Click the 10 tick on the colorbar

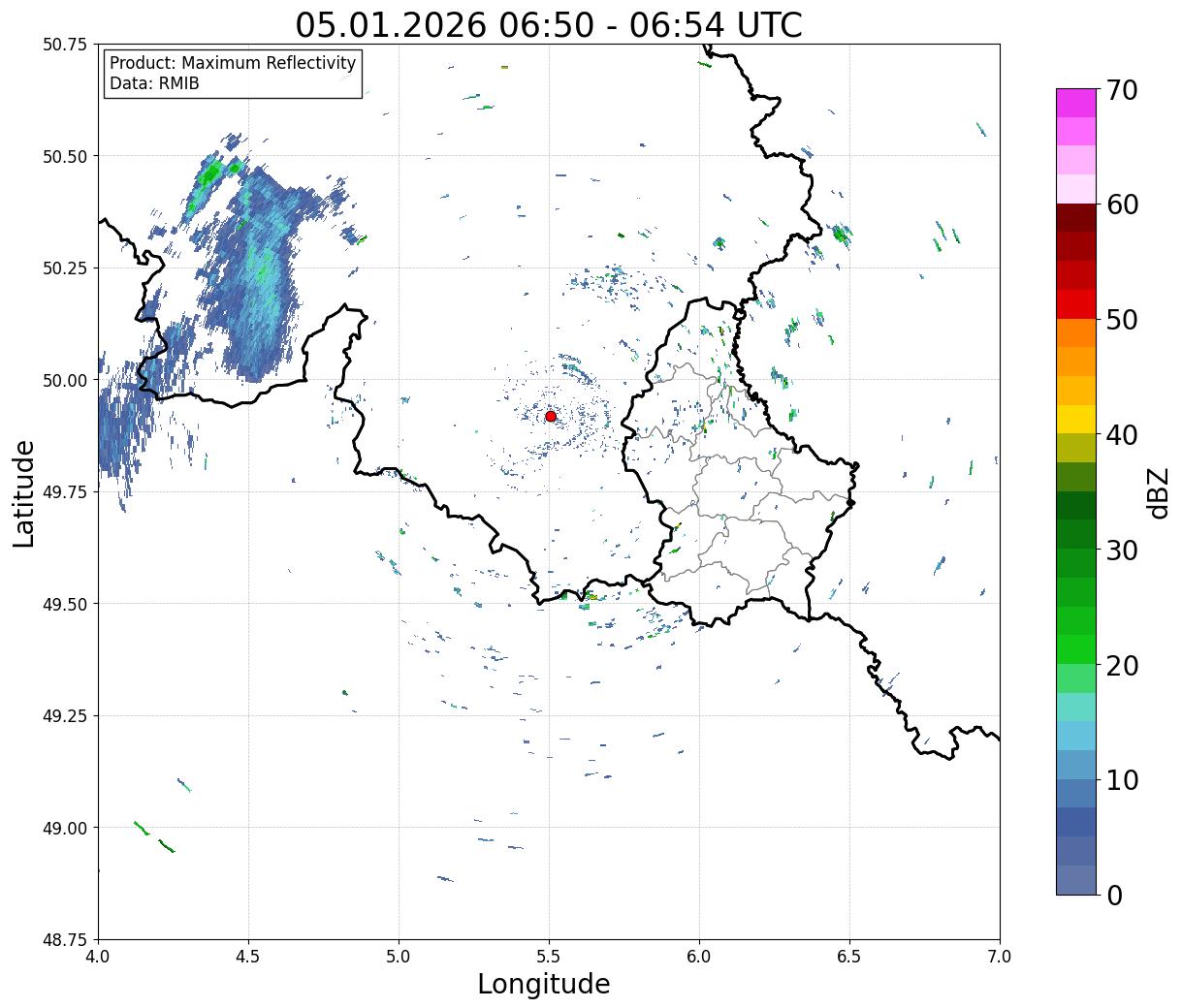pyautogui.click(x=1121, y=779)
